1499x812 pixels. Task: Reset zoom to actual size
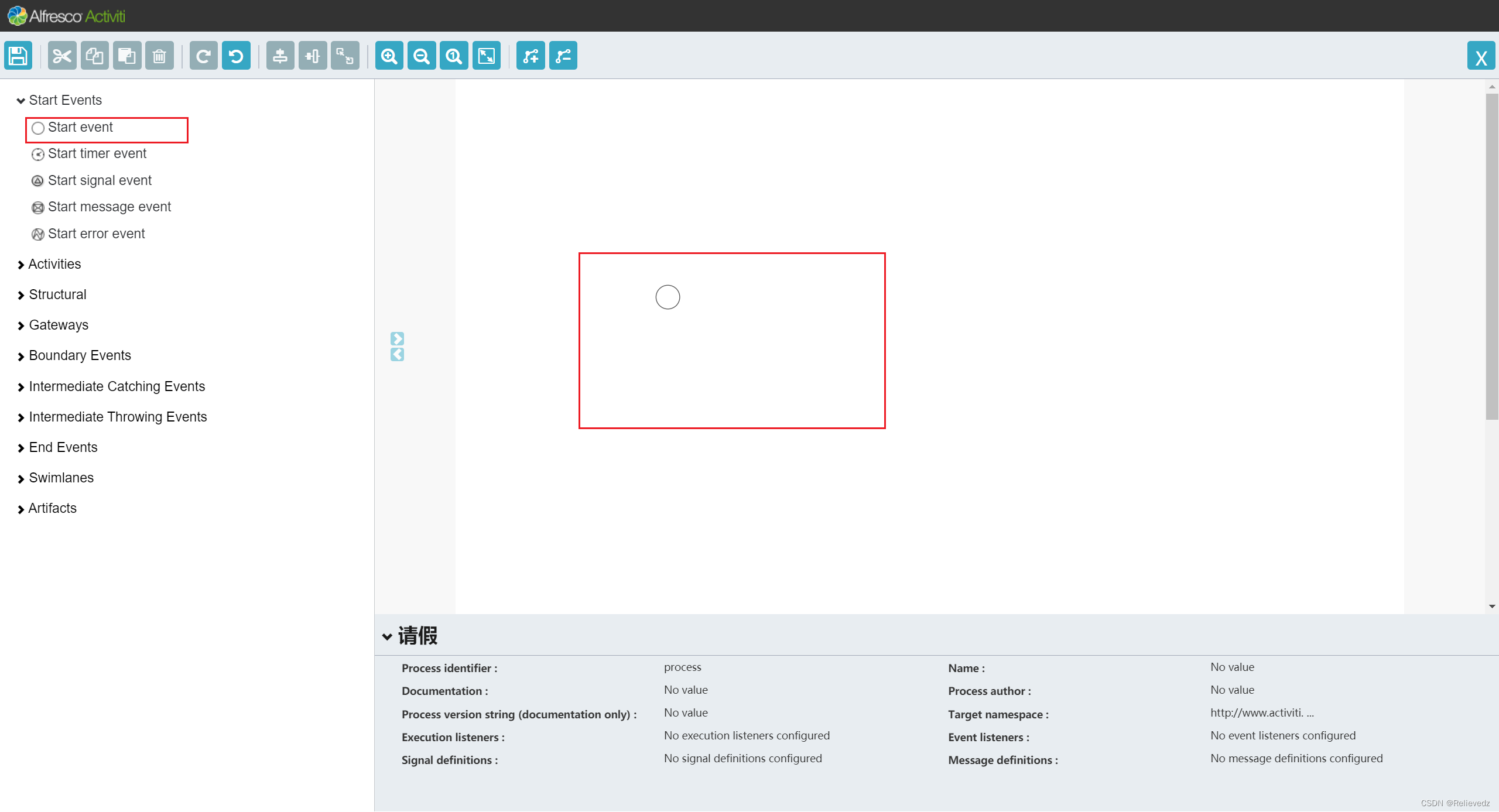click(x=454, y=56)
